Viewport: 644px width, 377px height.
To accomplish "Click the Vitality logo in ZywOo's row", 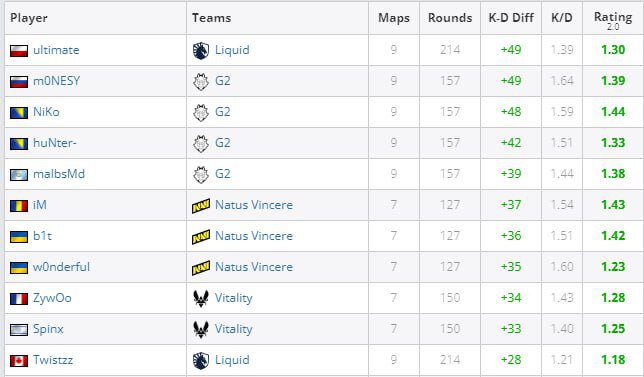I will [x=201, y=298].
